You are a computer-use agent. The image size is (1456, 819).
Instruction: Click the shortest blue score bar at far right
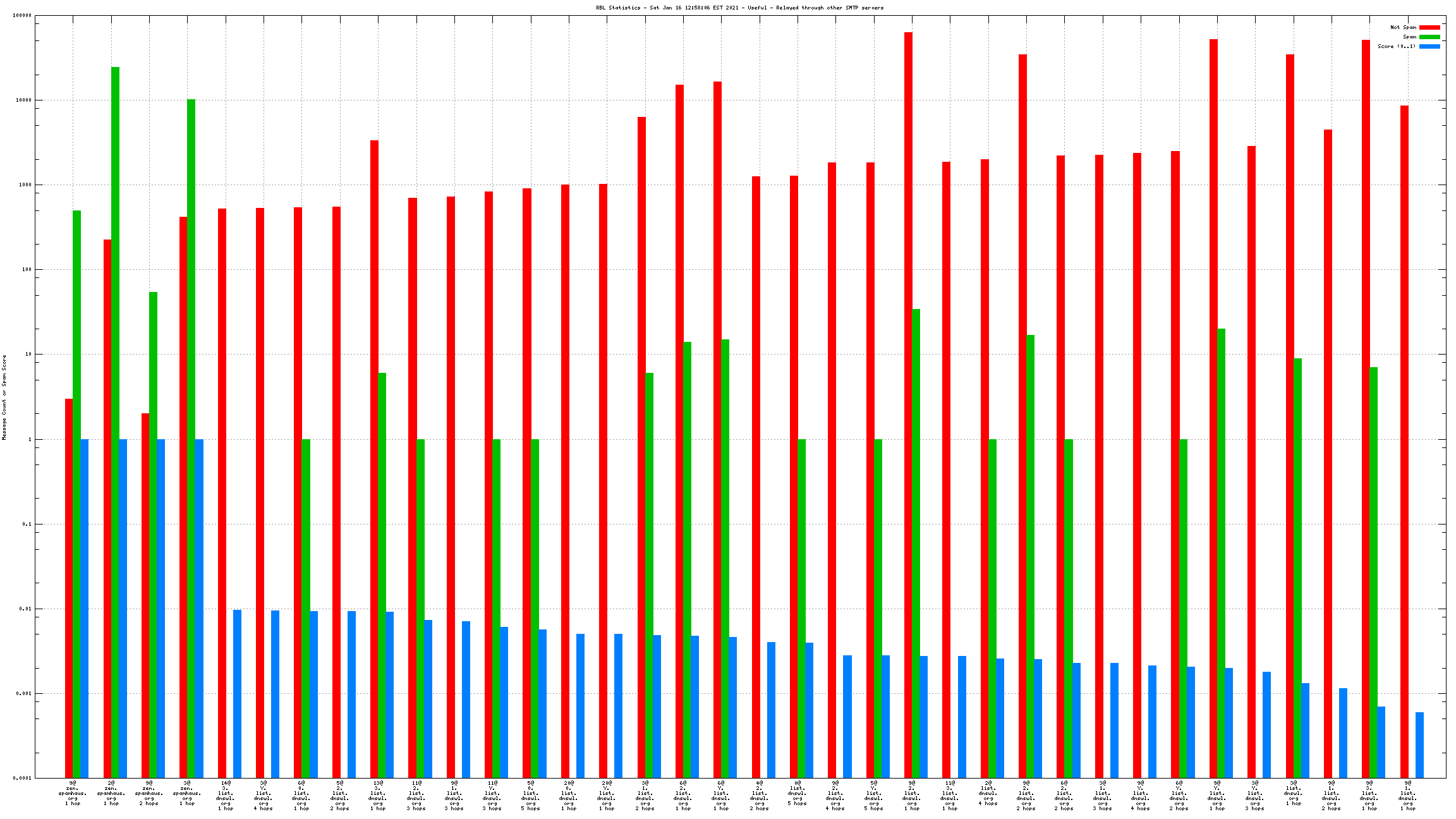click(1419, 744)
